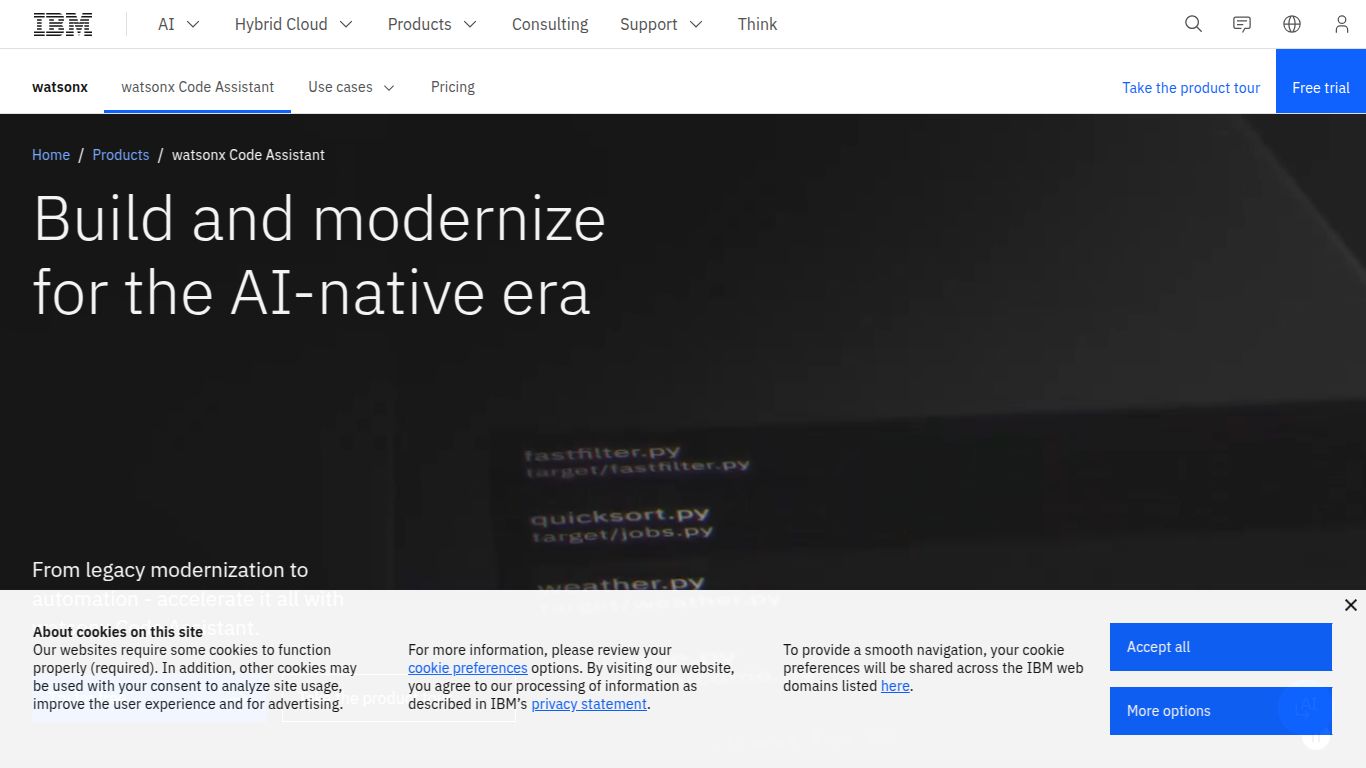Expand the Support dropdown
The image size is (1366, 768).
click(661, 23)
